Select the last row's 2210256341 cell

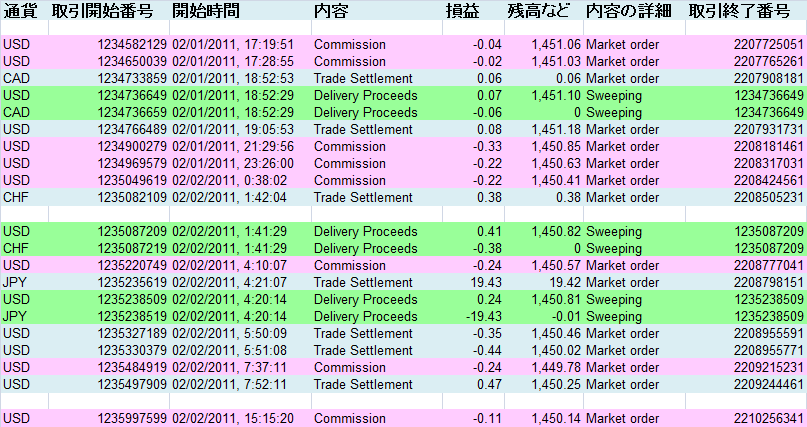tap(767, 419)
